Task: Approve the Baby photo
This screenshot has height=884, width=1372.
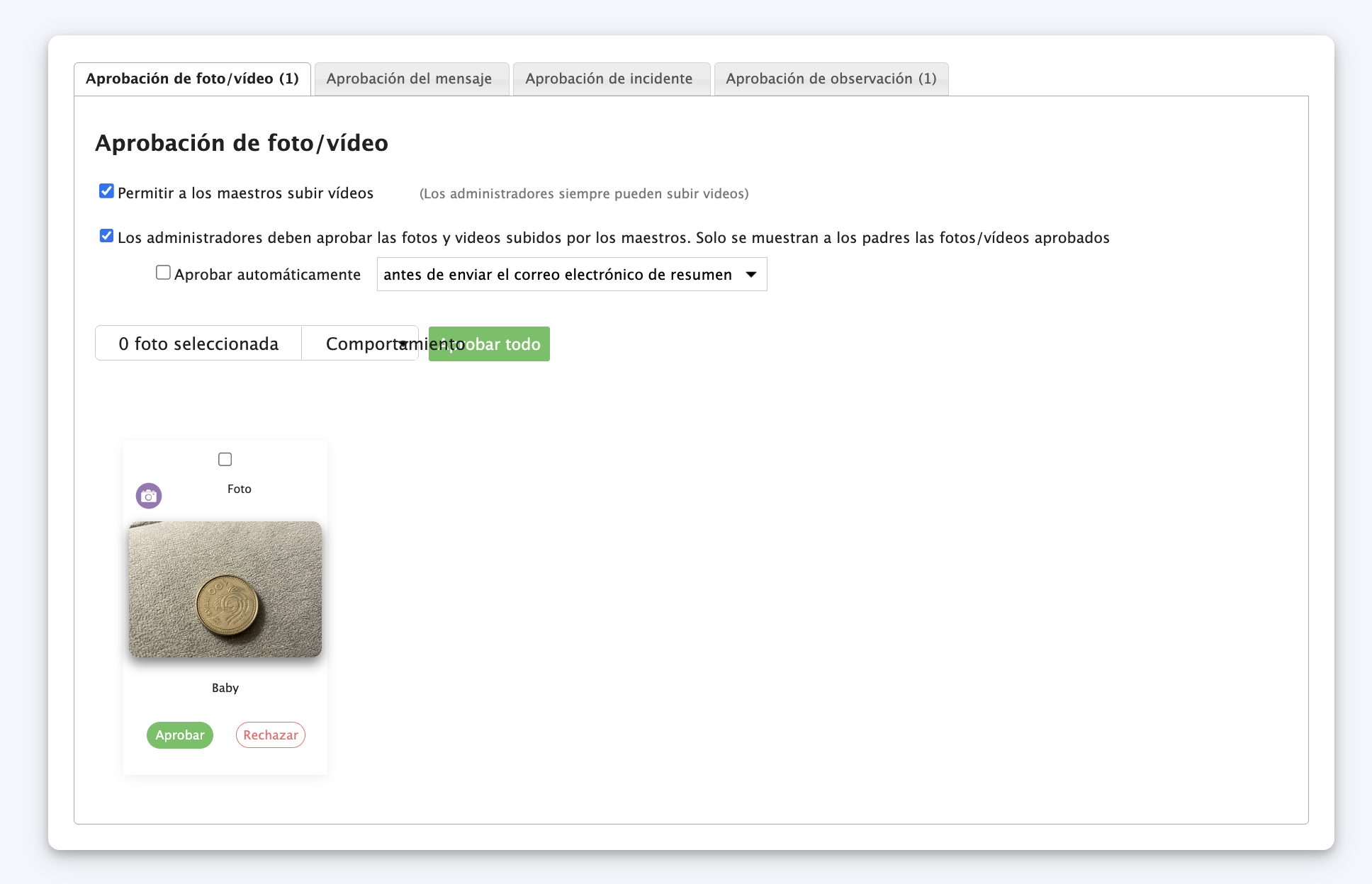Action: [180, 735]
